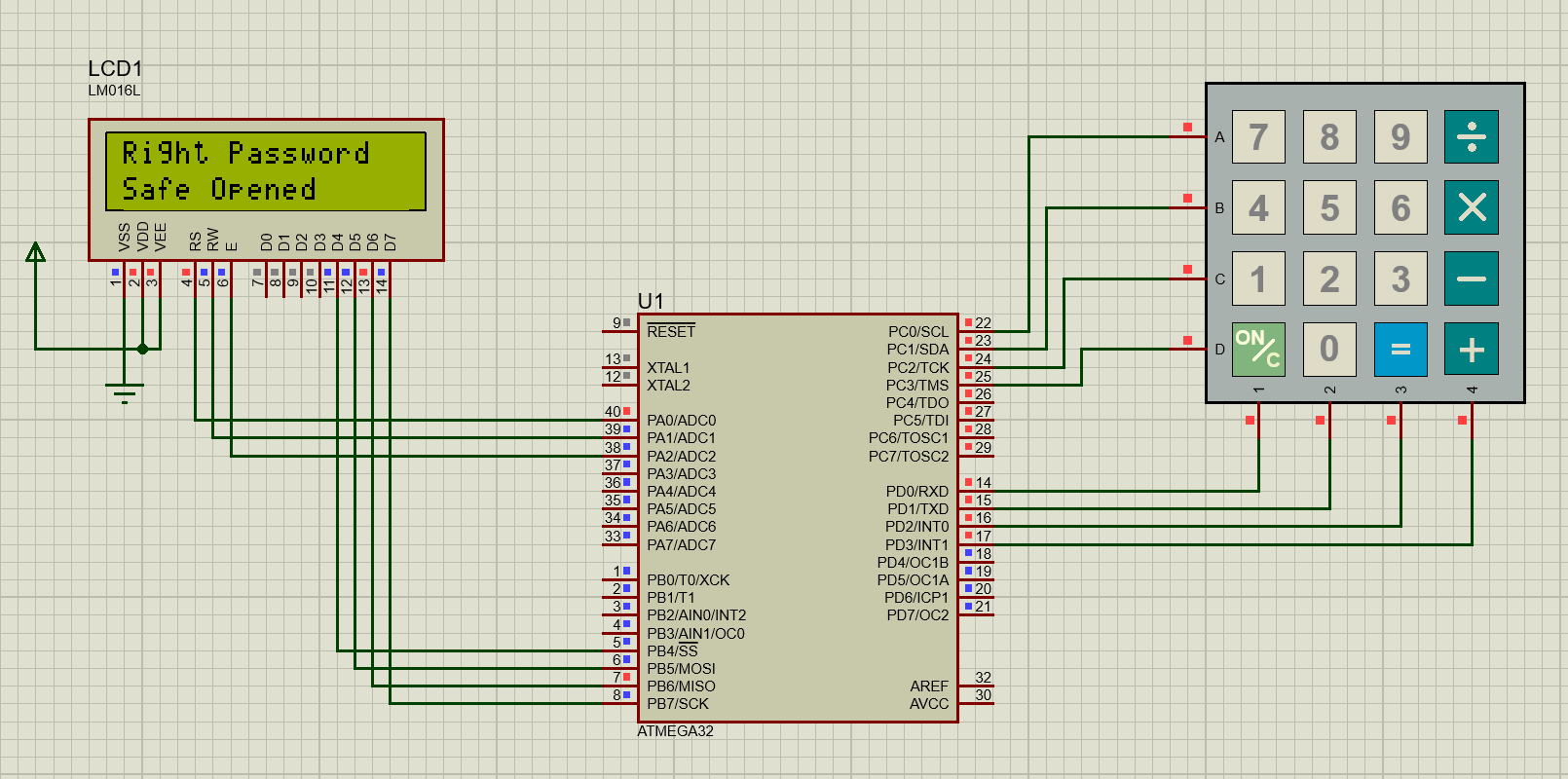The image size is (1568, 779).
Task: Select the ground terminal symbol
Action: tap(124, 392)
